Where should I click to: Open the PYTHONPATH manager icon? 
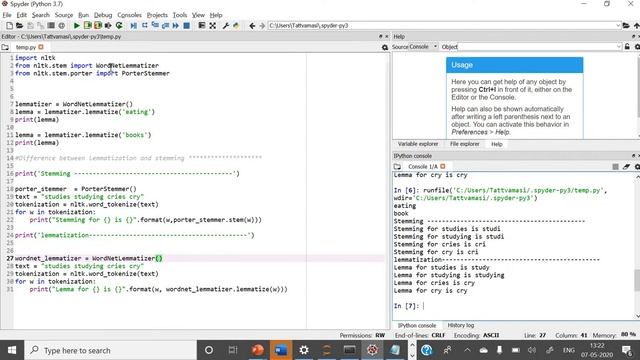pyautogui.click(x=236, y=26)
